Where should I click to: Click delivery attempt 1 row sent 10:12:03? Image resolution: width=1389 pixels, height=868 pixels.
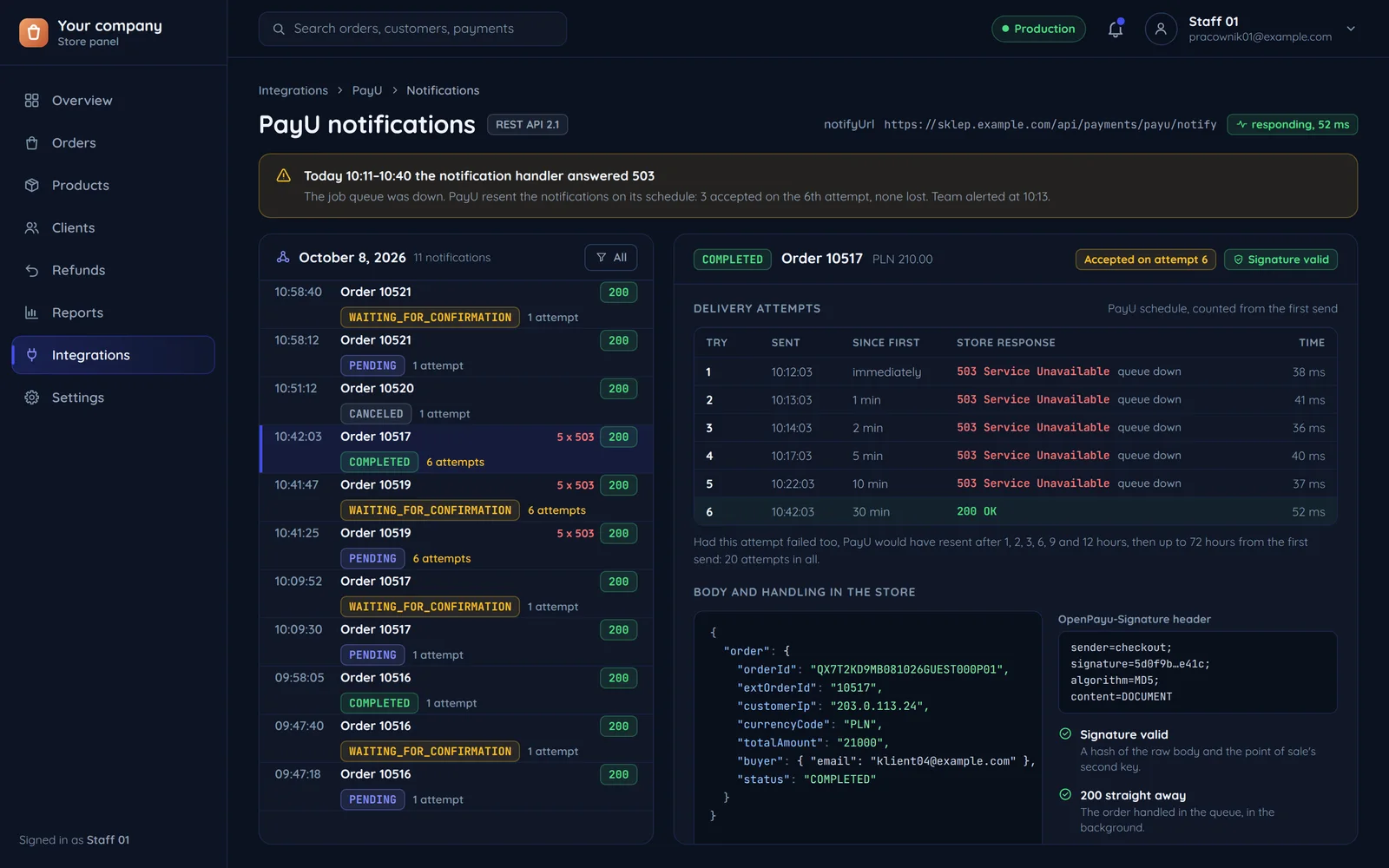point(1015,372)
